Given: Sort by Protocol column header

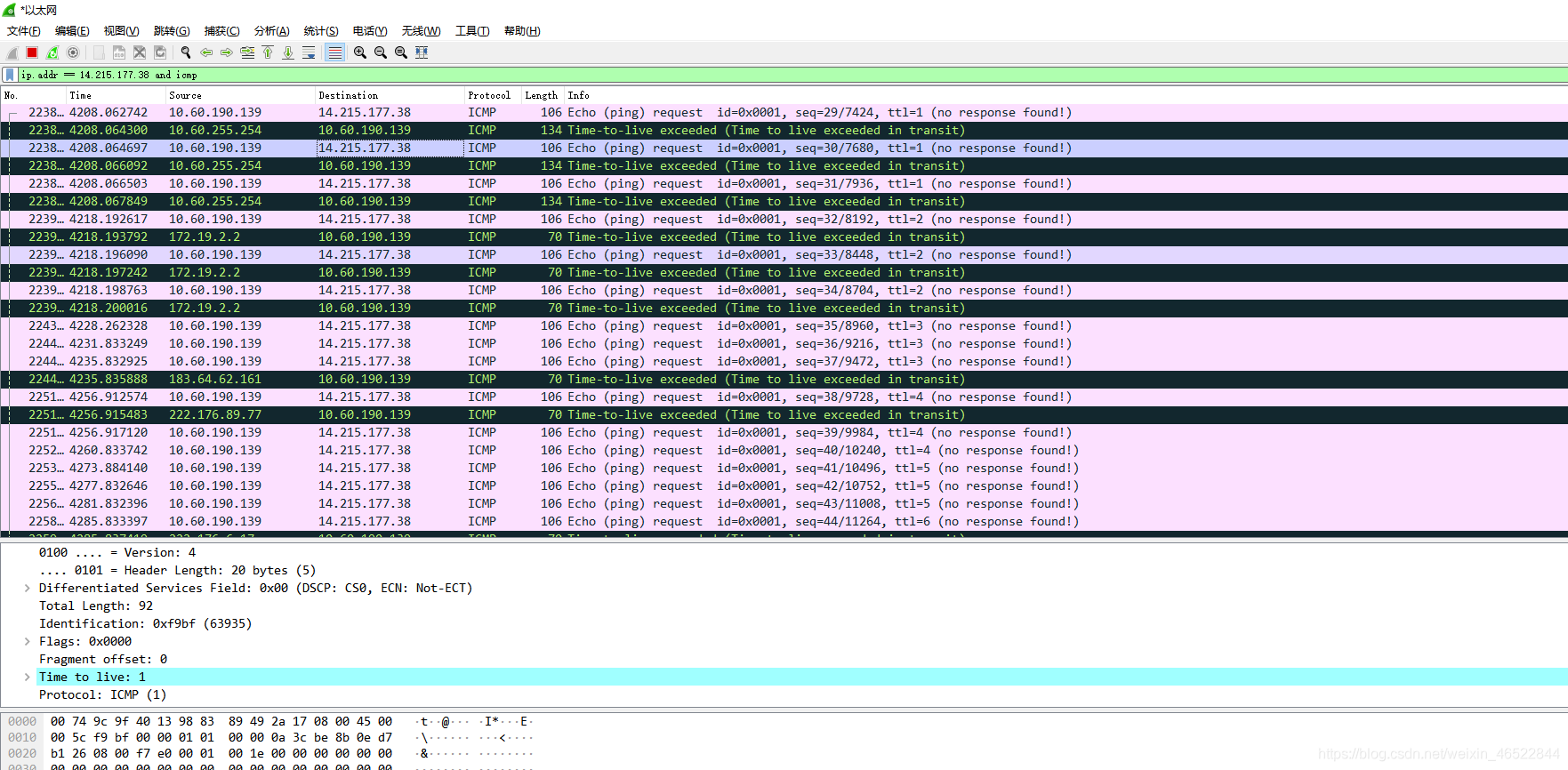Looking at the screenshot, I should point(493,95).
